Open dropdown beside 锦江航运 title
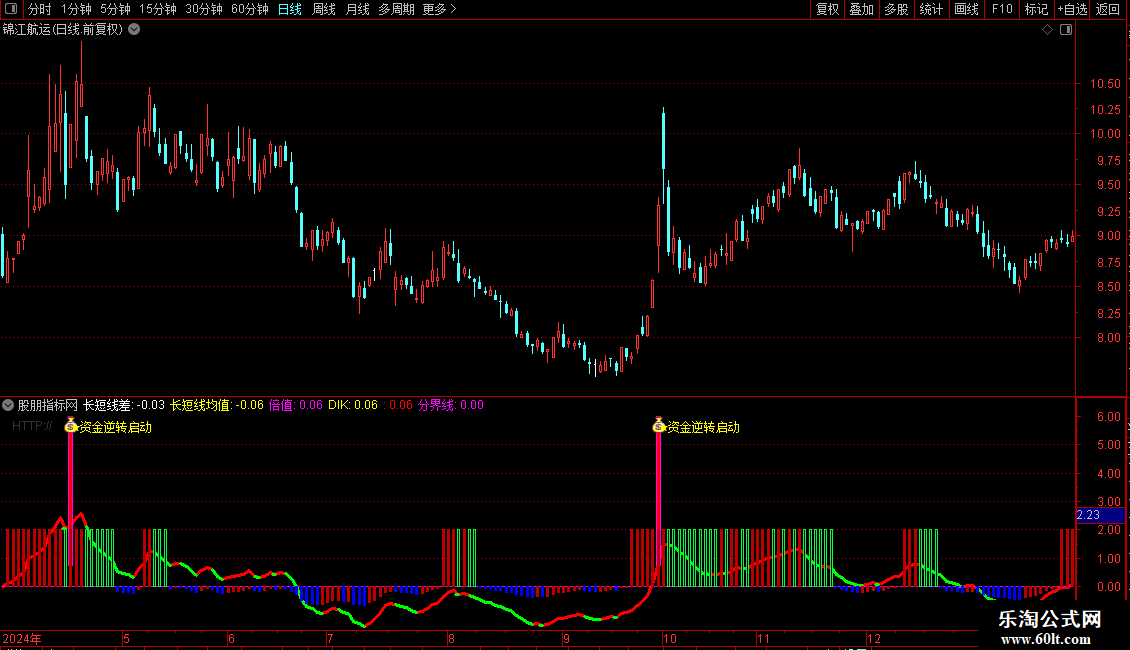Image resolution: width=1130 pixels, height=650 pixels. click(x=134, y=30)
